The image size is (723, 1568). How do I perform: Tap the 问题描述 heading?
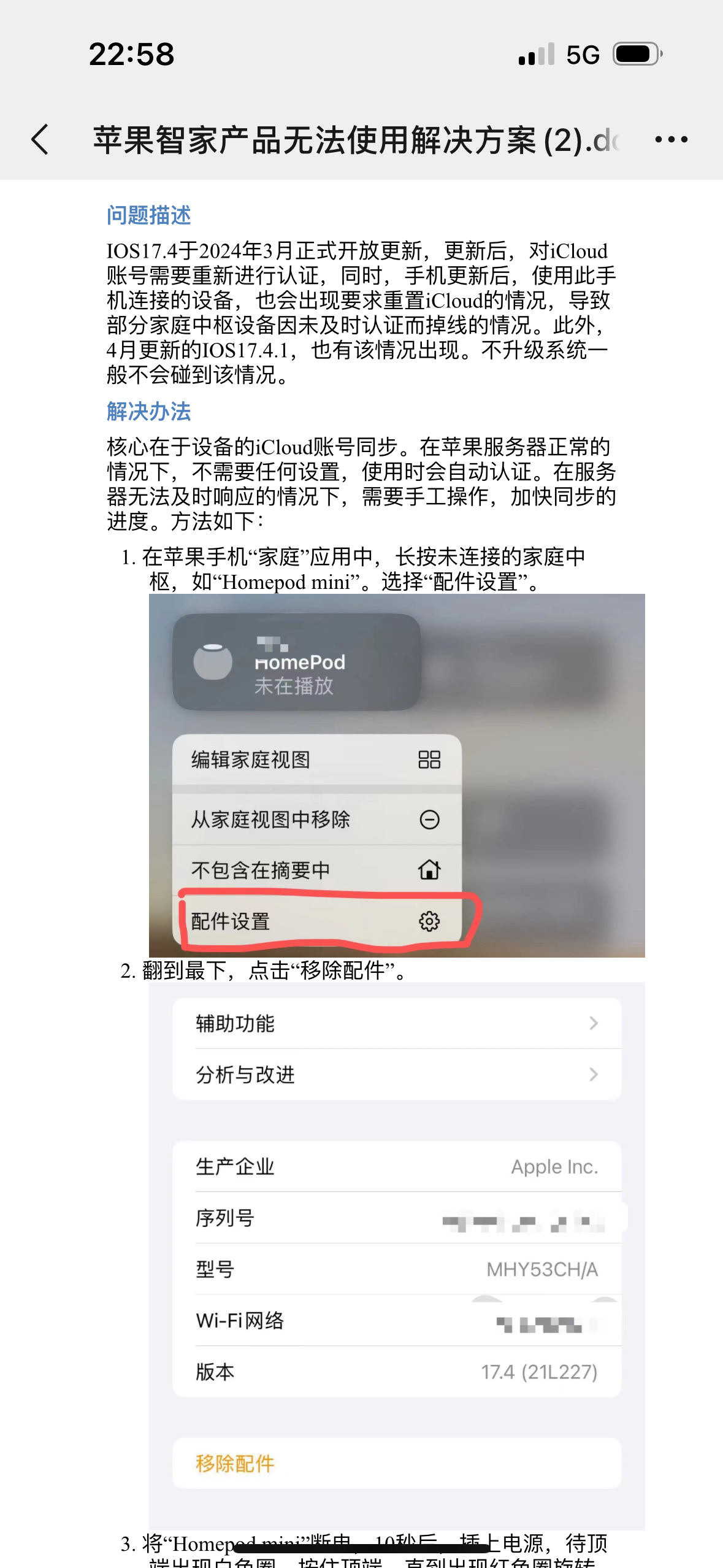(x=149, y=215)
